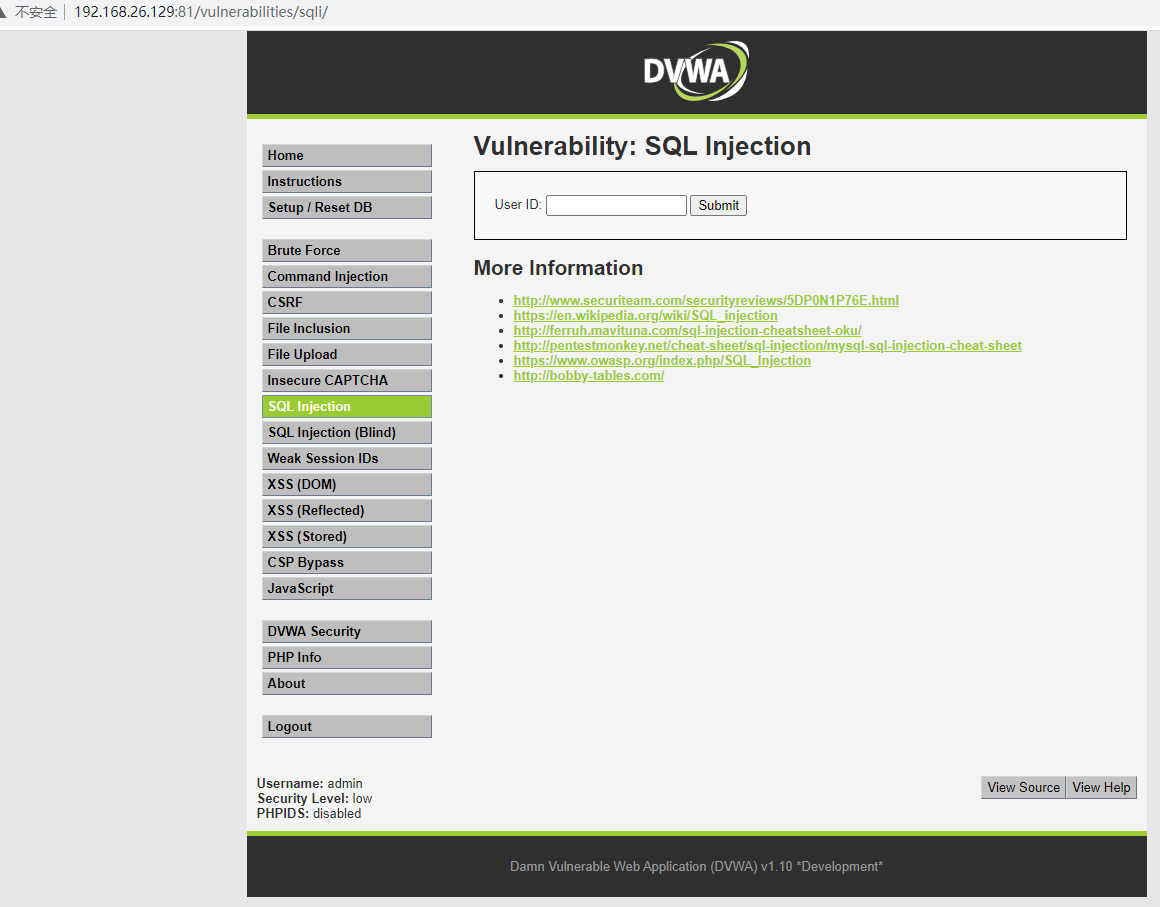Open the owasp.org SQL_Injection link
Viewport: 1160px width, 907px height.
tap(662, 360)
